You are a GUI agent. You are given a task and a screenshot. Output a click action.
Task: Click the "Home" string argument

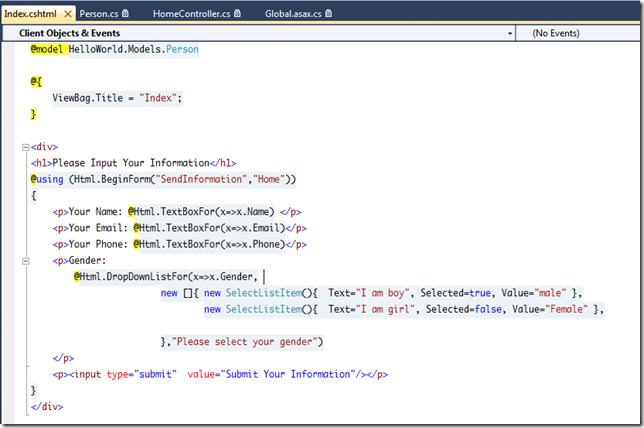tap(269, 179)
